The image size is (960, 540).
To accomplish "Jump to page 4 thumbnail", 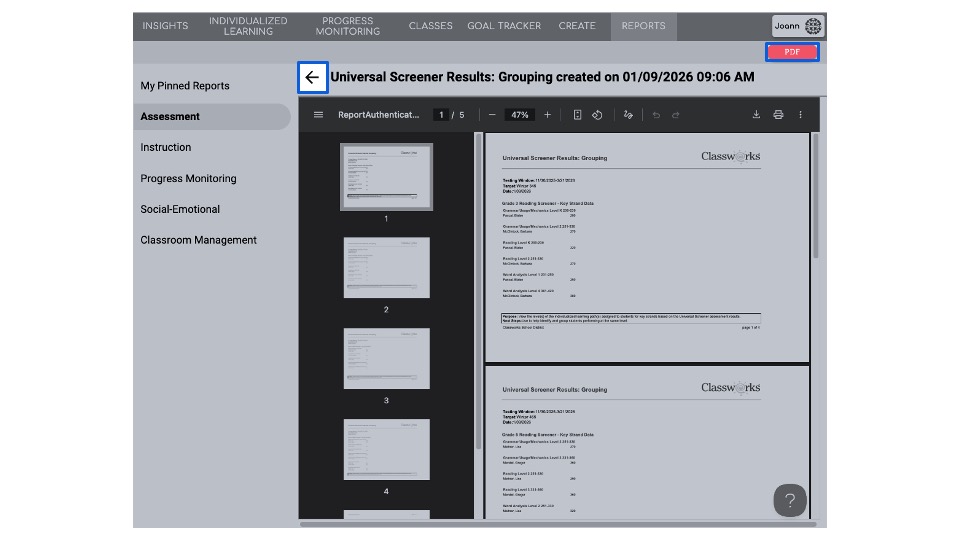I will pyautogui.click(x=386, y=449).
